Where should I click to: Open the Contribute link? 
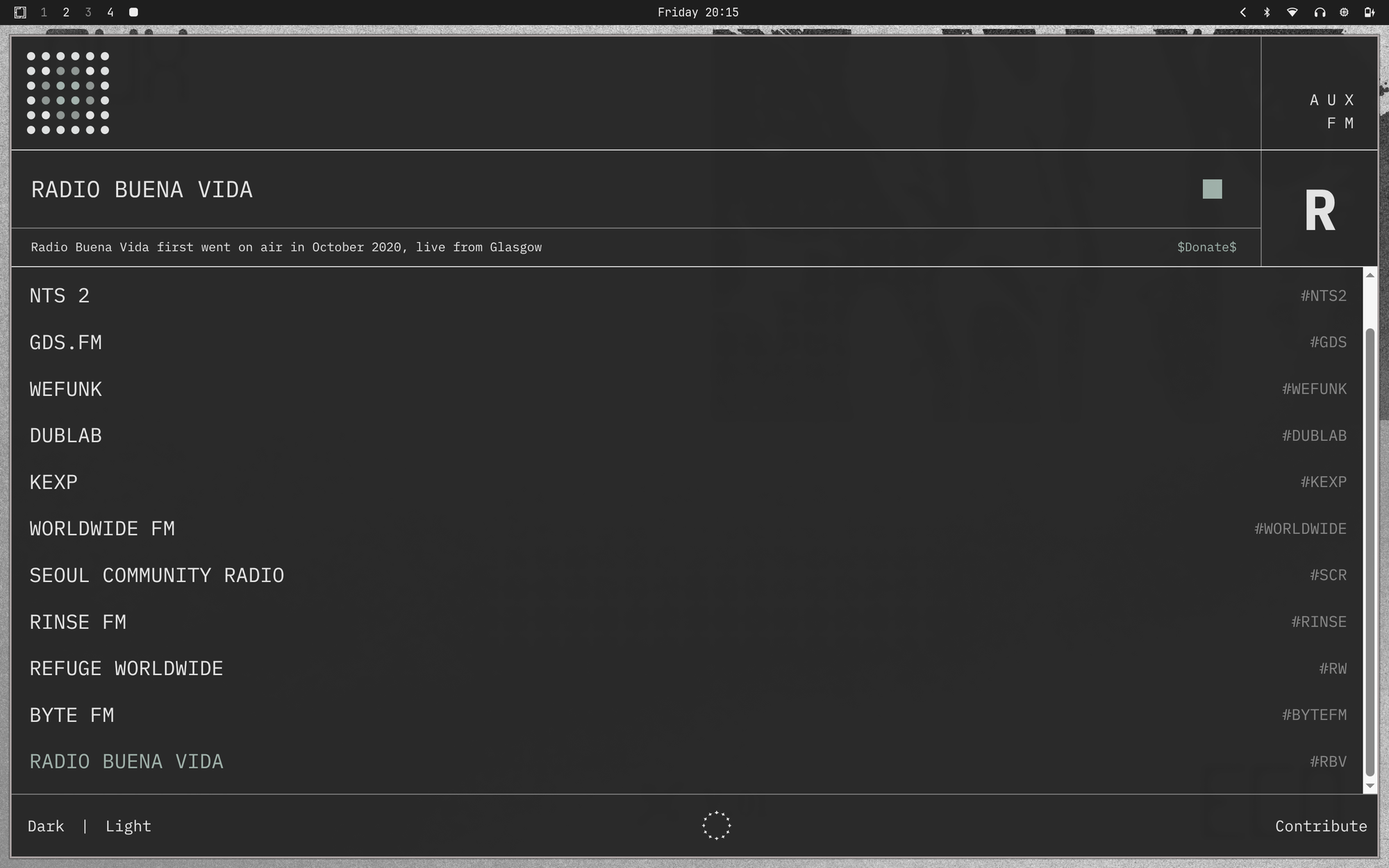coord(1320,826)
